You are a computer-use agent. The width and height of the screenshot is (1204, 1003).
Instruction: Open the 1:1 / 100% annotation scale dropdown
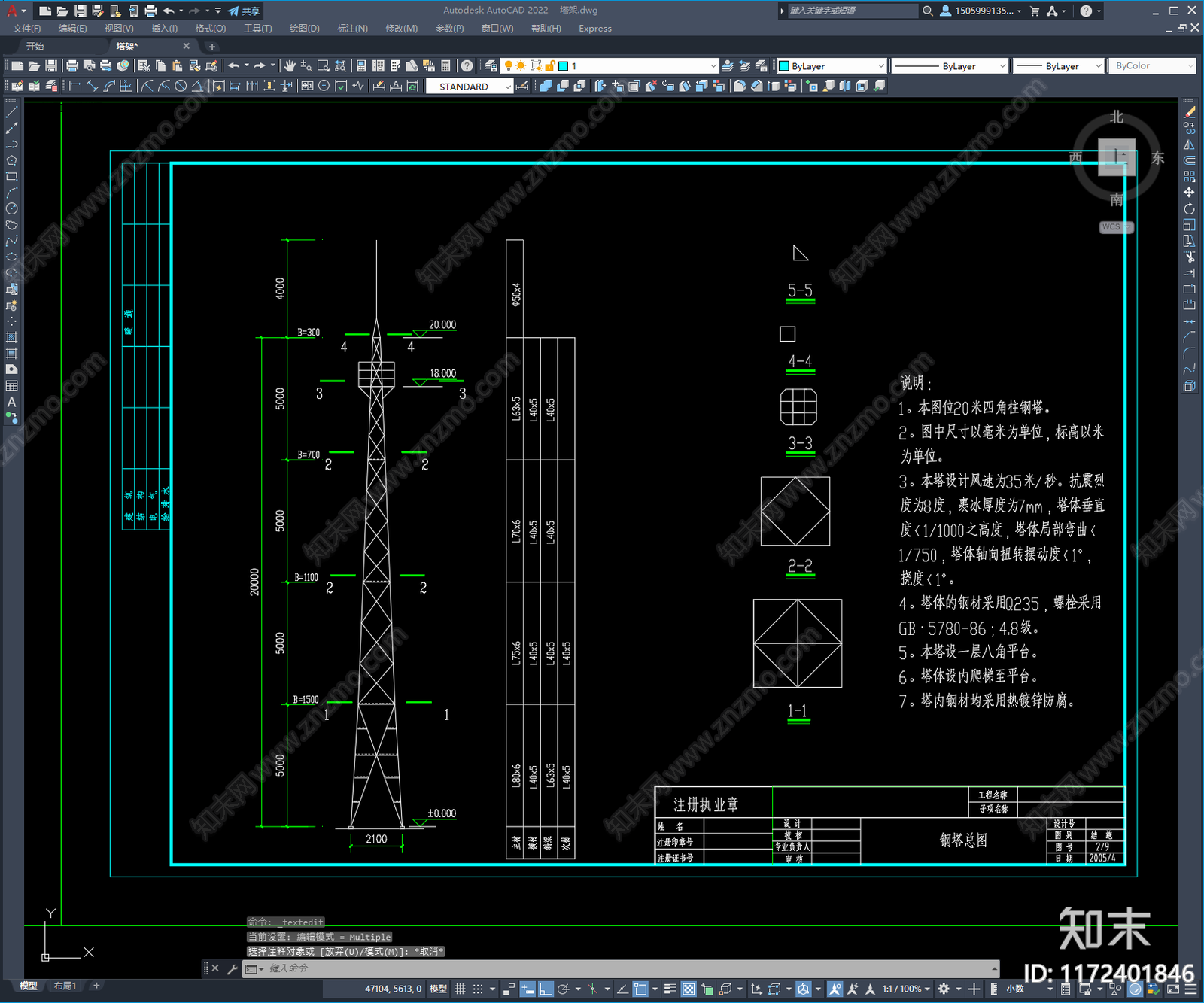pyautogui.click(x=906, y=989)
